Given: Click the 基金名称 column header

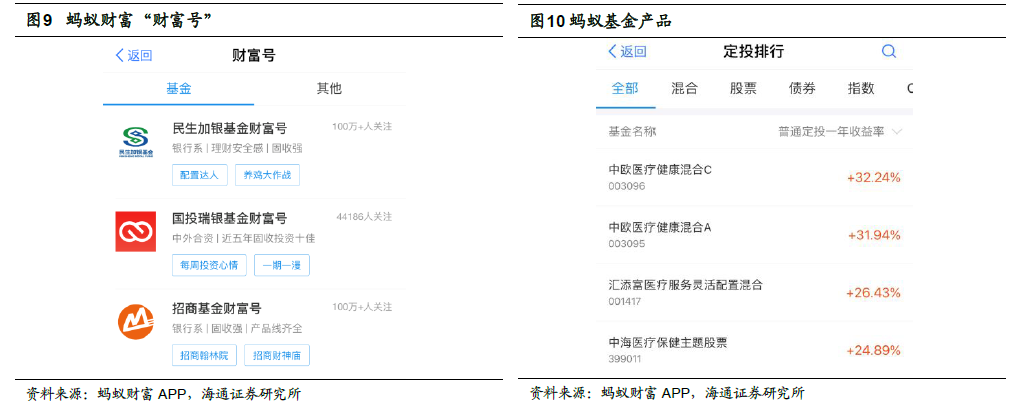Looking at the screenshot, I should click(632, 131).
